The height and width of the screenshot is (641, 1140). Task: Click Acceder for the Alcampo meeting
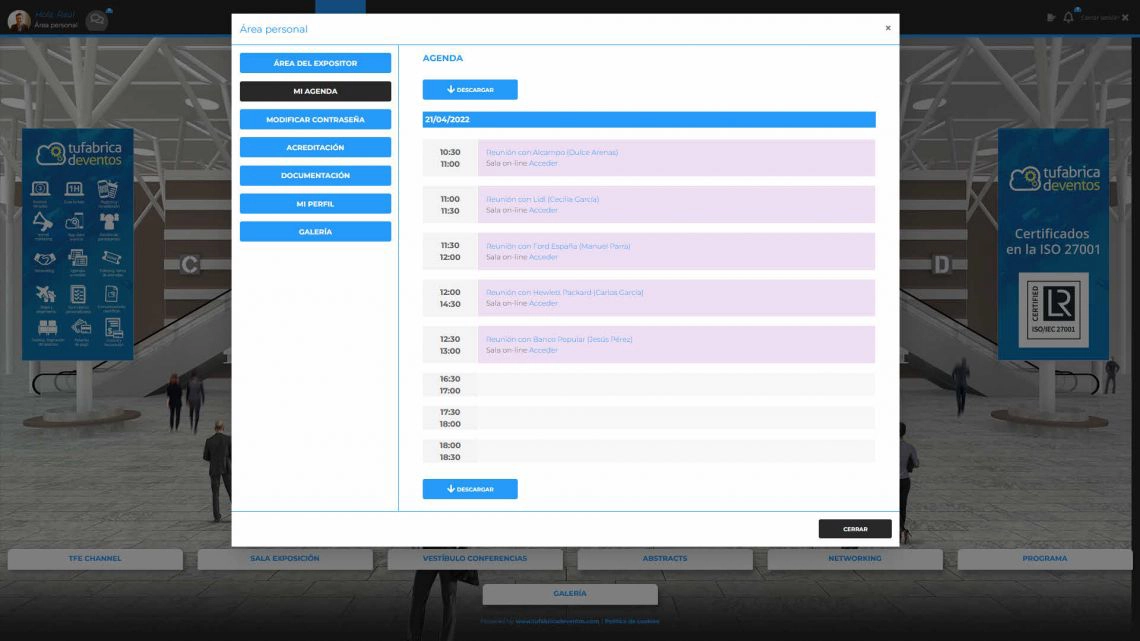point(543,164)
